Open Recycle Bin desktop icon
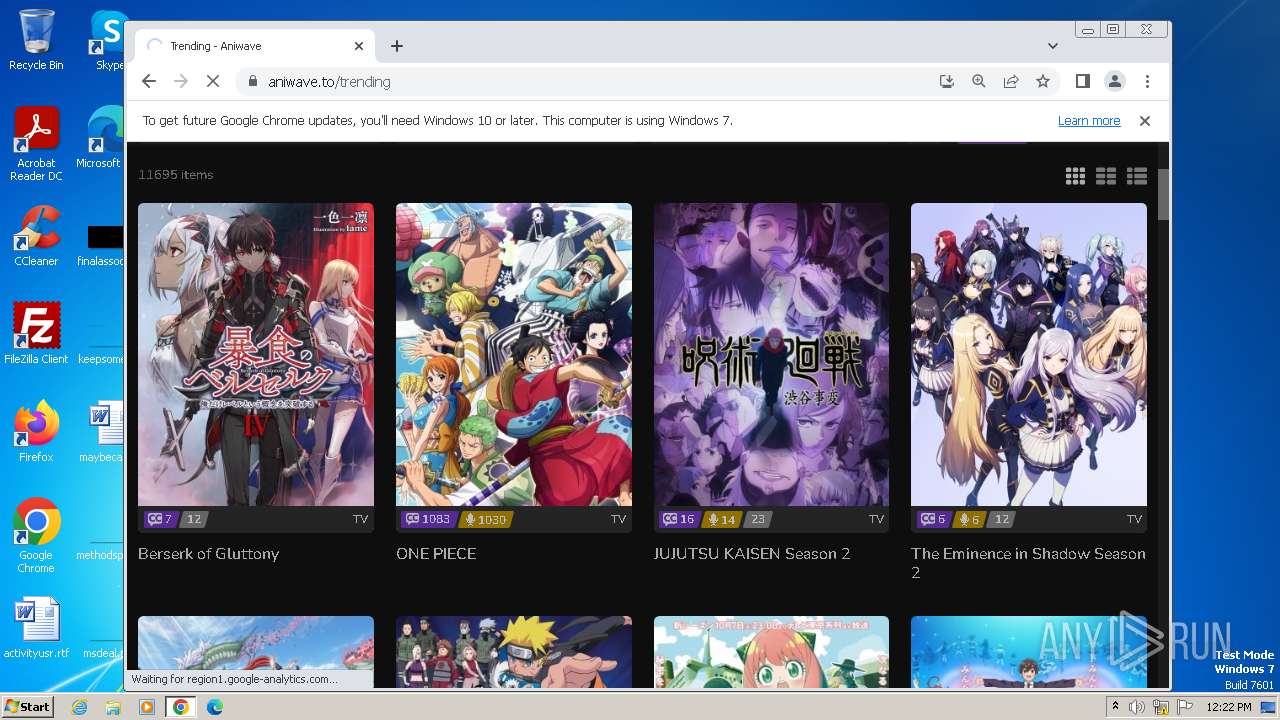Viewport: 1280px width, 720px height. coord(36,40)
